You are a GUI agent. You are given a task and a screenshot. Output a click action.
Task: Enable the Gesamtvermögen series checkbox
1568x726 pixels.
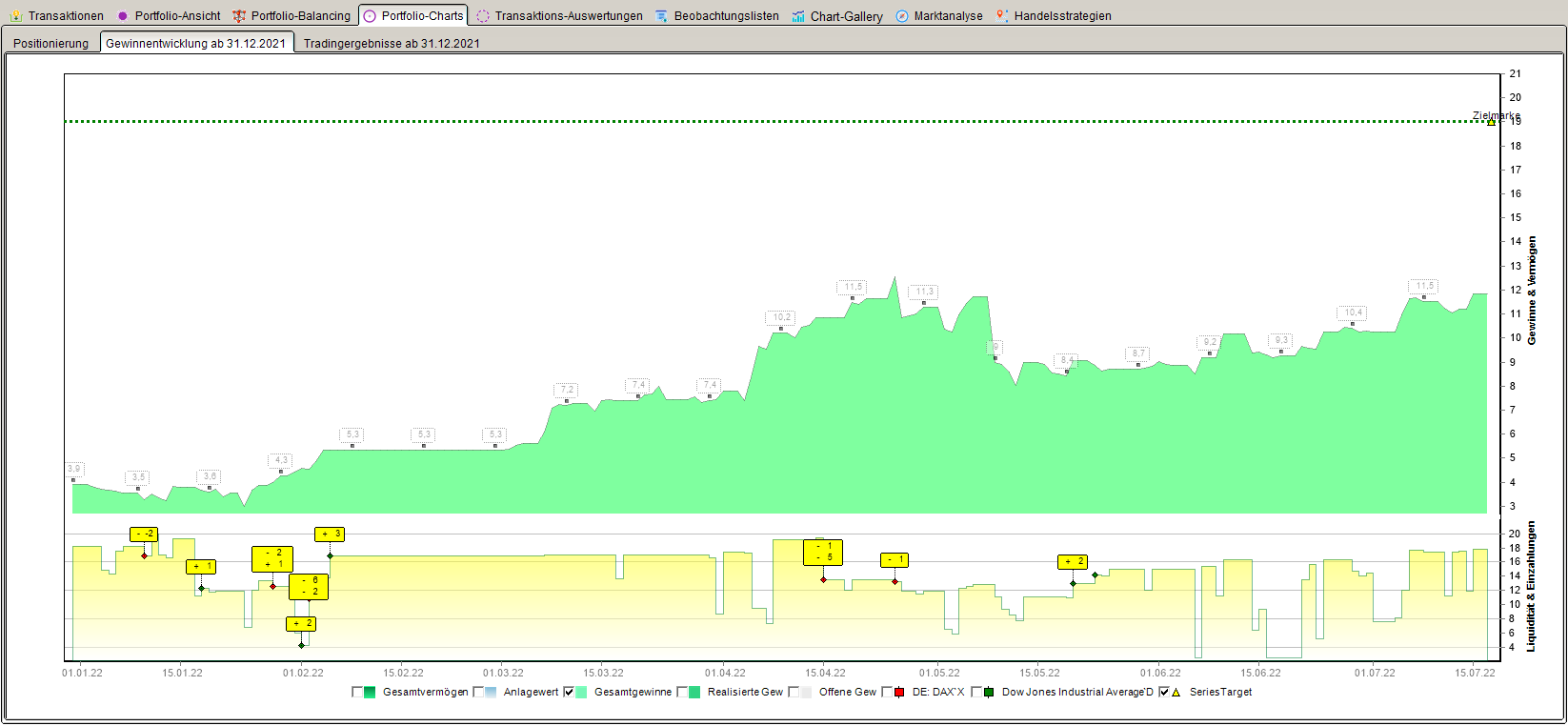[357, 693]
